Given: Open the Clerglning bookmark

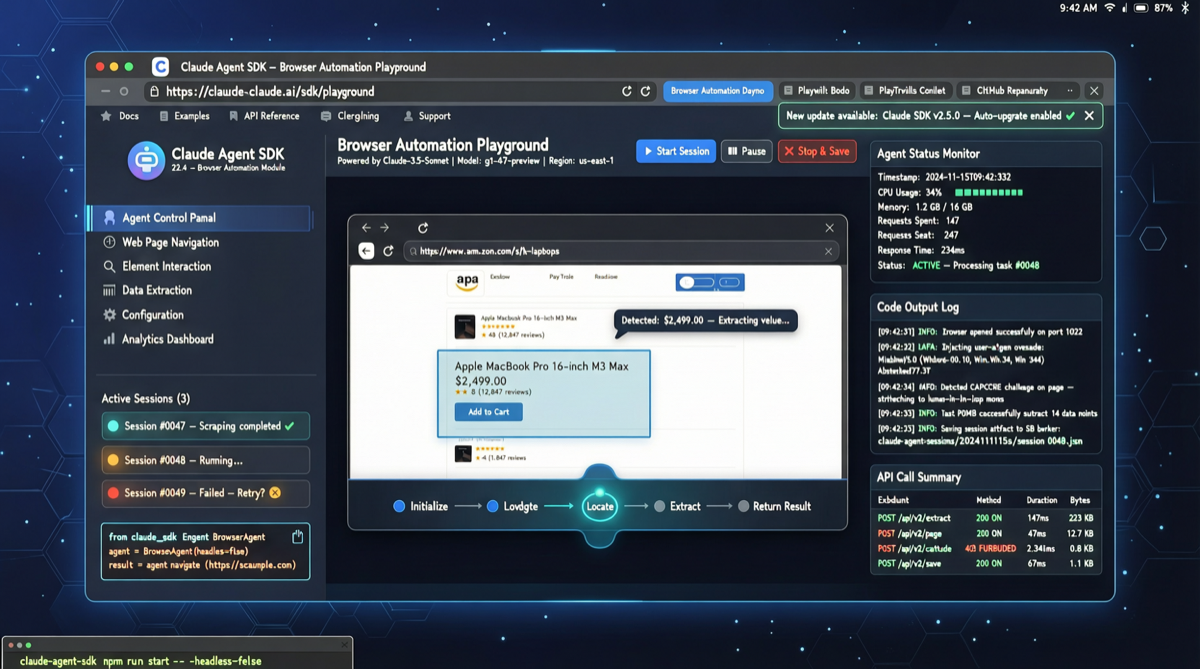Looking at the screenshot, I should pos(350,116).
